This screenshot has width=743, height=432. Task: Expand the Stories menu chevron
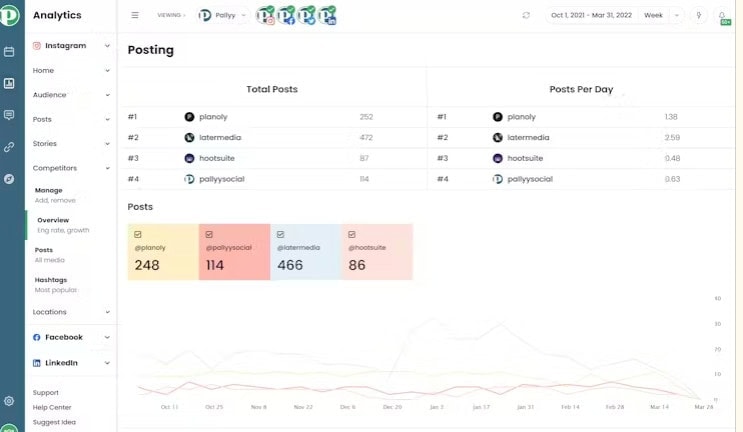(x=108, y=144)
